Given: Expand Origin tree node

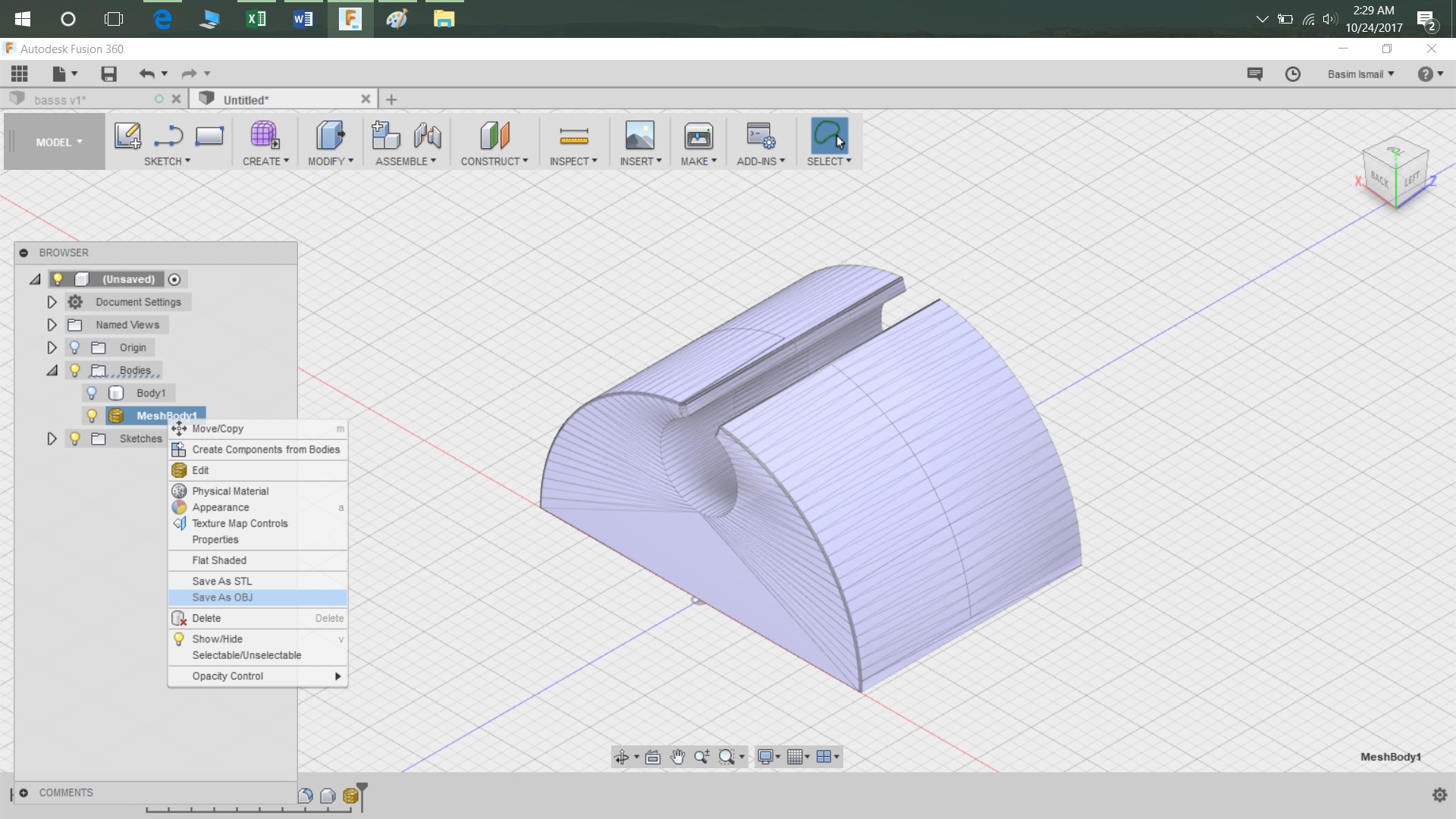Looking at the screenshot, I should click(x=52, y=347).
